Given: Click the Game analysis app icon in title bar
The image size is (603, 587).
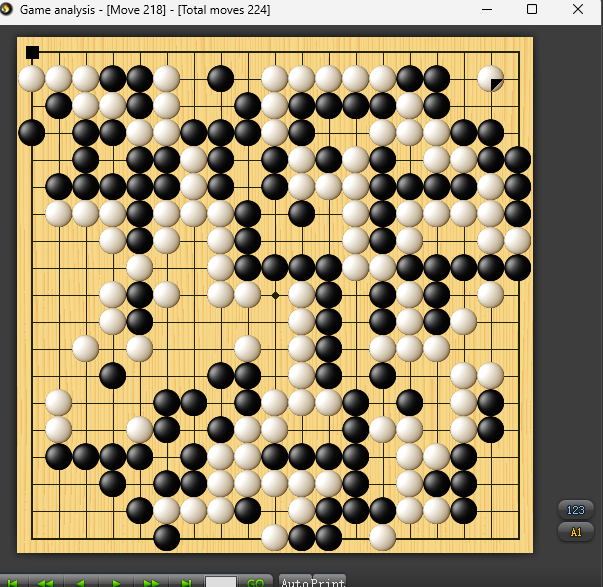Looking at the screenshot, I should pyautogui.click(x=9, y=10).
